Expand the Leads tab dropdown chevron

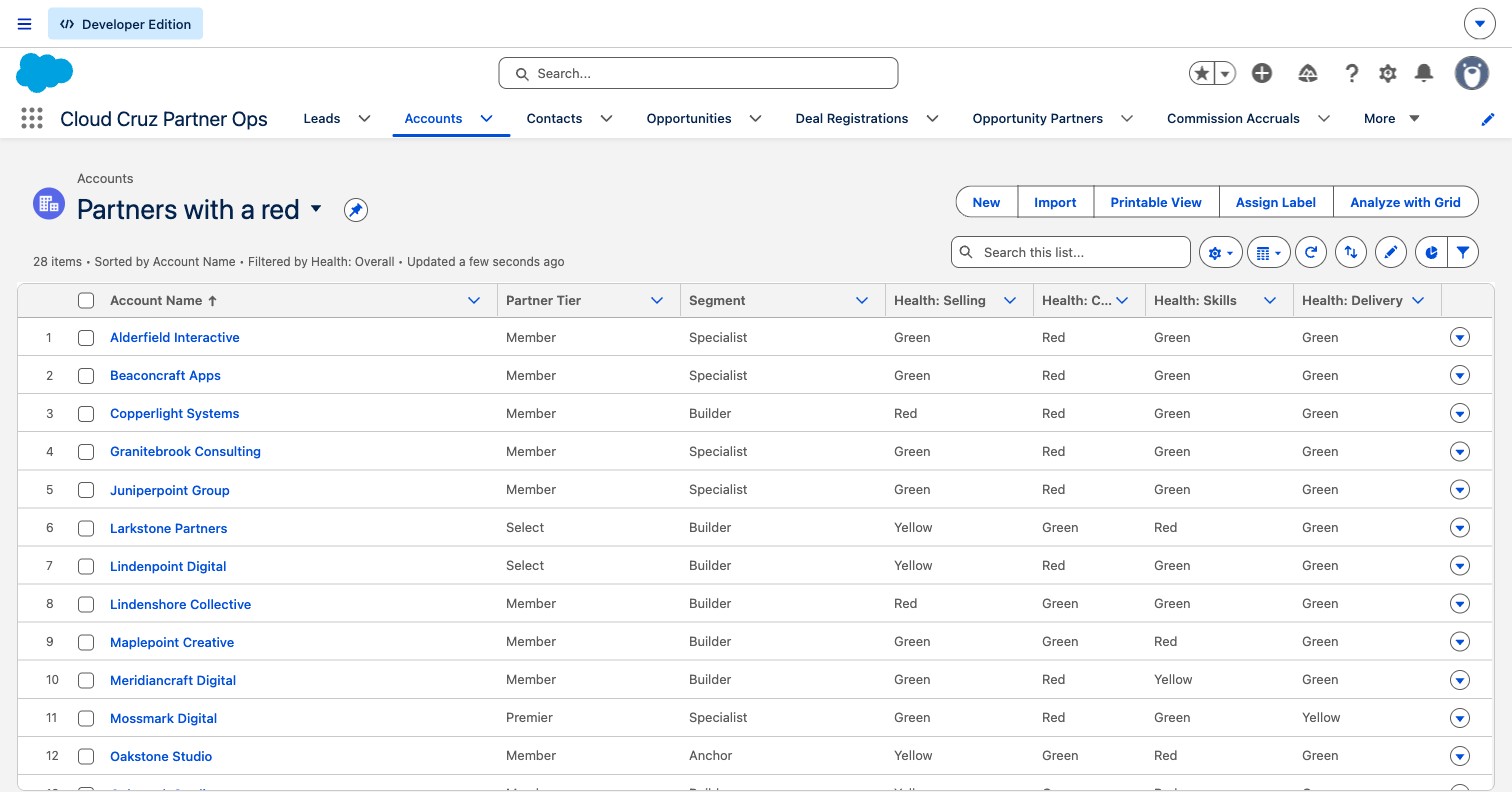[x=365, y=119]
